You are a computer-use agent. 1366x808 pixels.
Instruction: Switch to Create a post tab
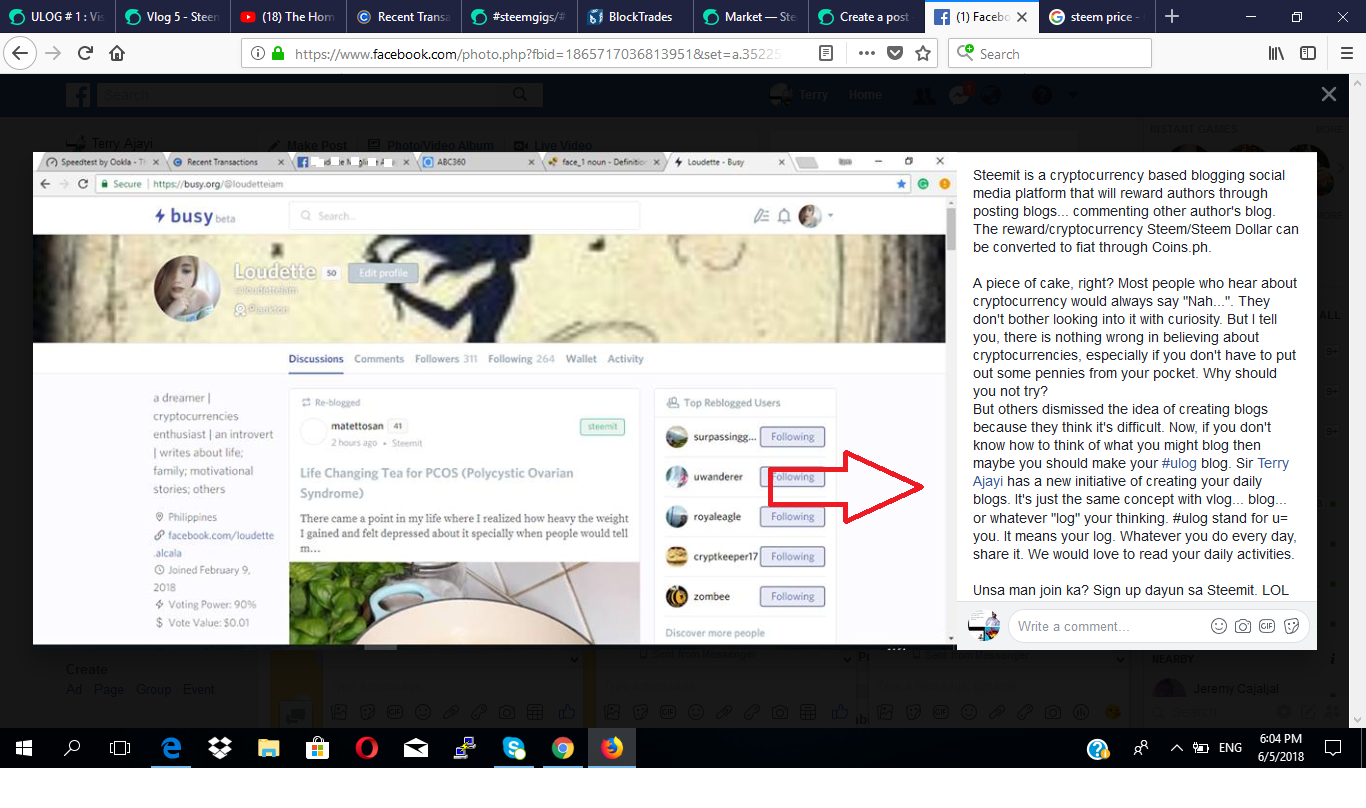[866, 16]
